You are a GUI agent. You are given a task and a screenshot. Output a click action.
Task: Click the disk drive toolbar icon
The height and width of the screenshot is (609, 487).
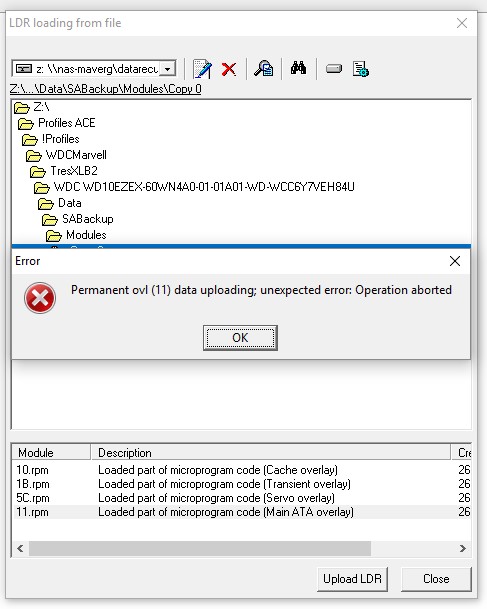(334, 69)
